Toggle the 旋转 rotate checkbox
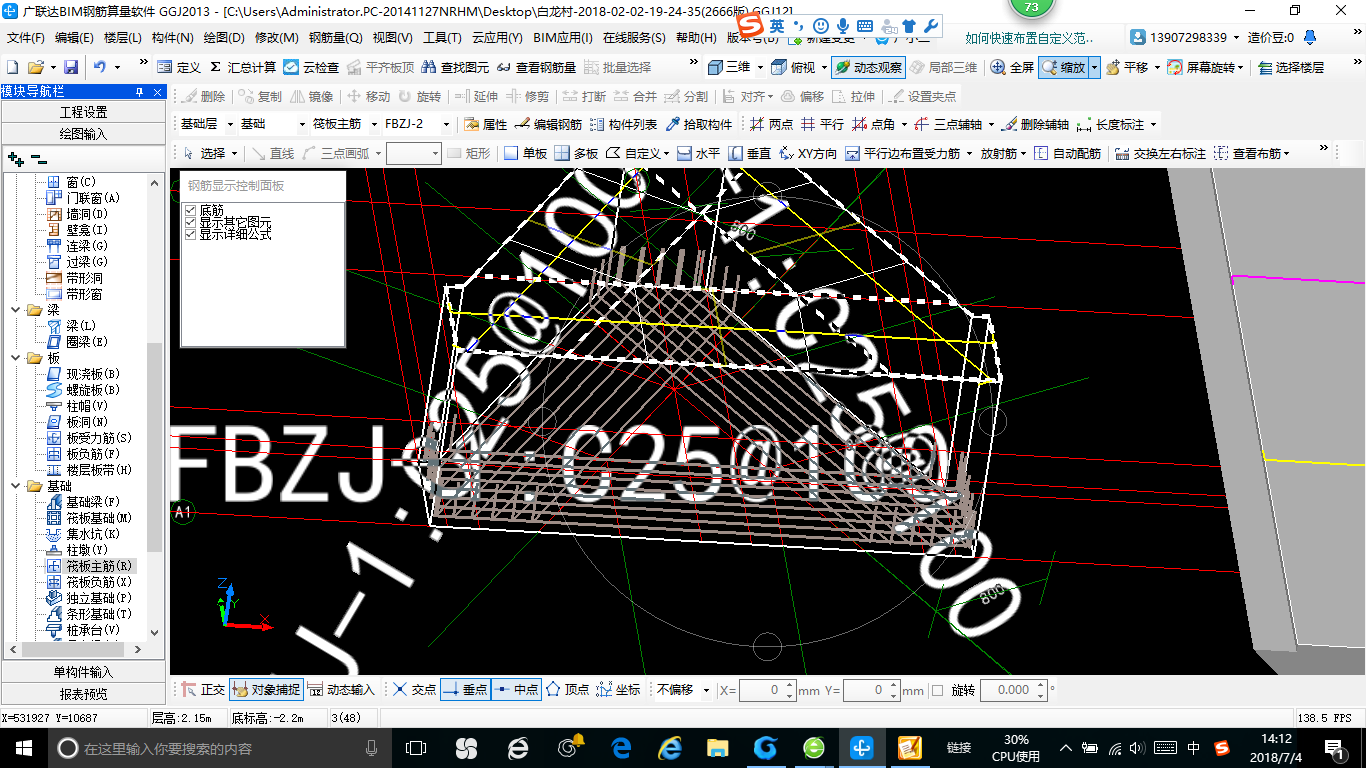 point(937,690)
